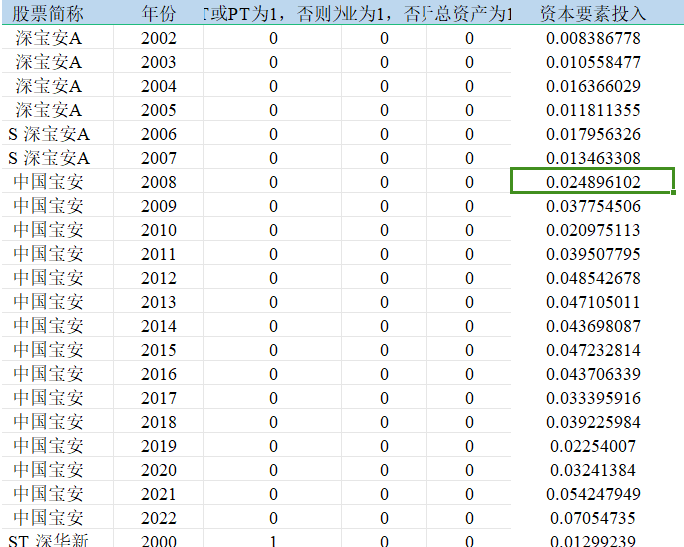Click the fill handle of selected cell
Image resolution: width=684 pixels, height=547 pixels.
click(674, 192)
